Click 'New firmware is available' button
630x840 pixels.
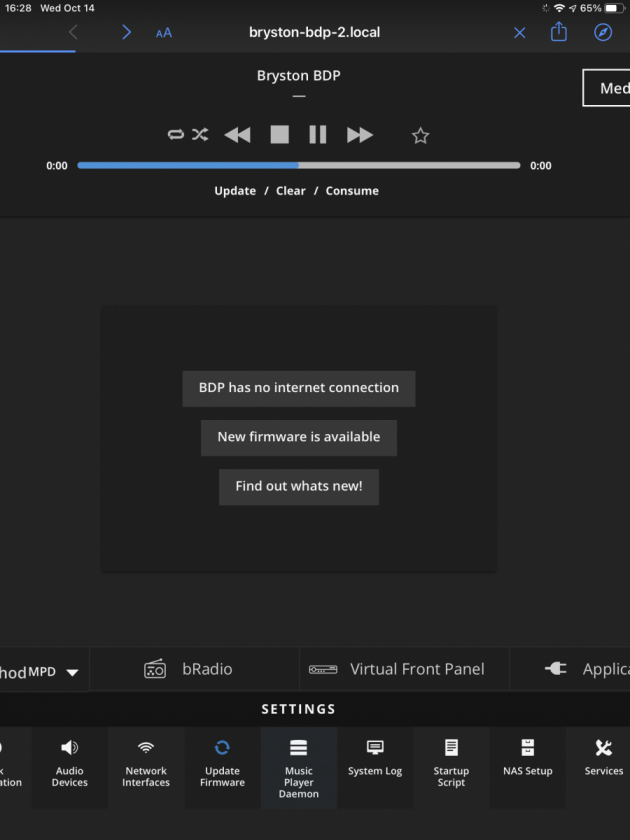click(x=299, y=438)
